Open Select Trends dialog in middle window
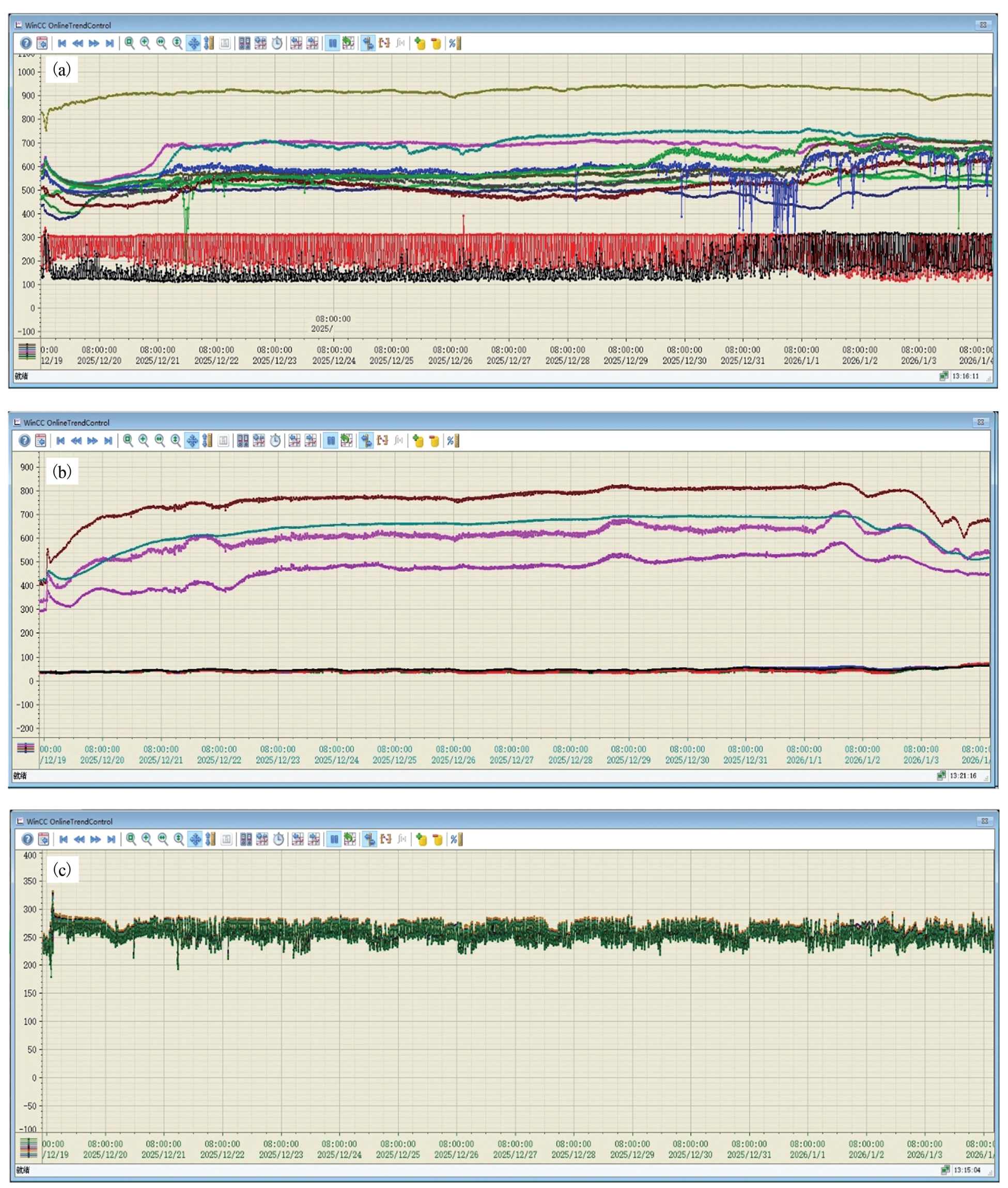1008x1188 pixels. point(259,441)
